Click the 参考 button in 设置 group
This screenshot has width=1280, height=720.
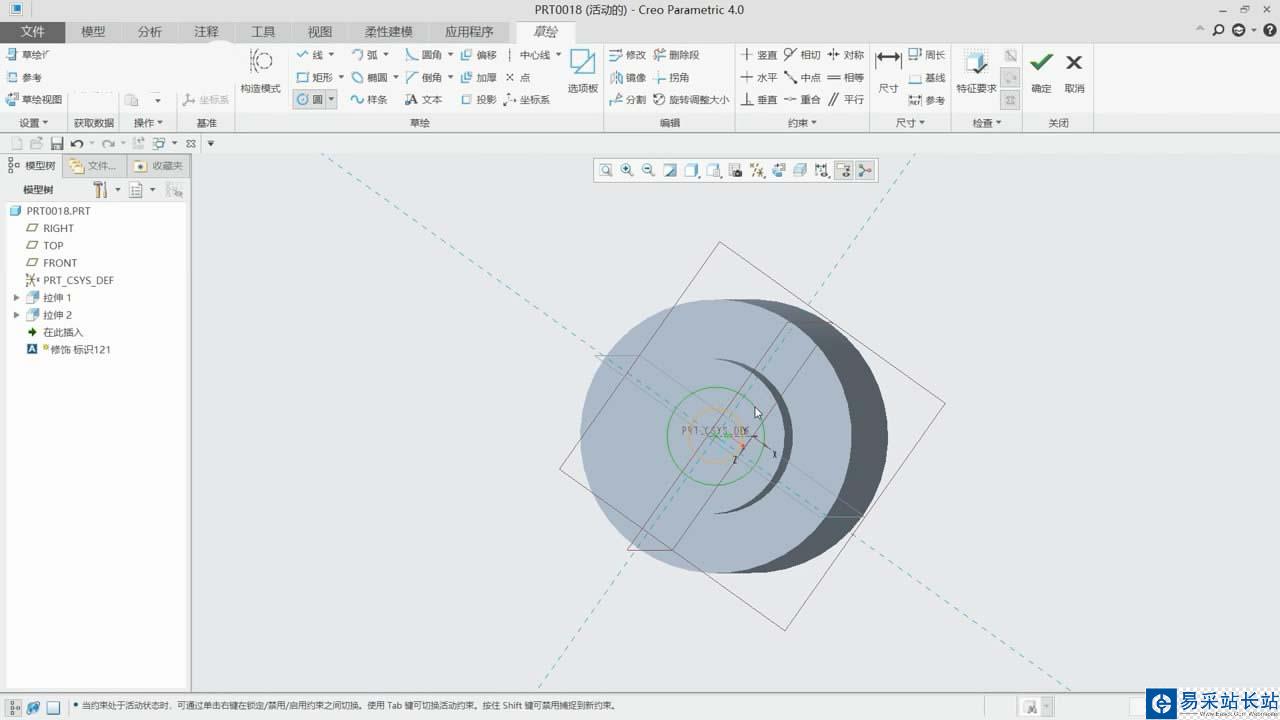point(24,77)
